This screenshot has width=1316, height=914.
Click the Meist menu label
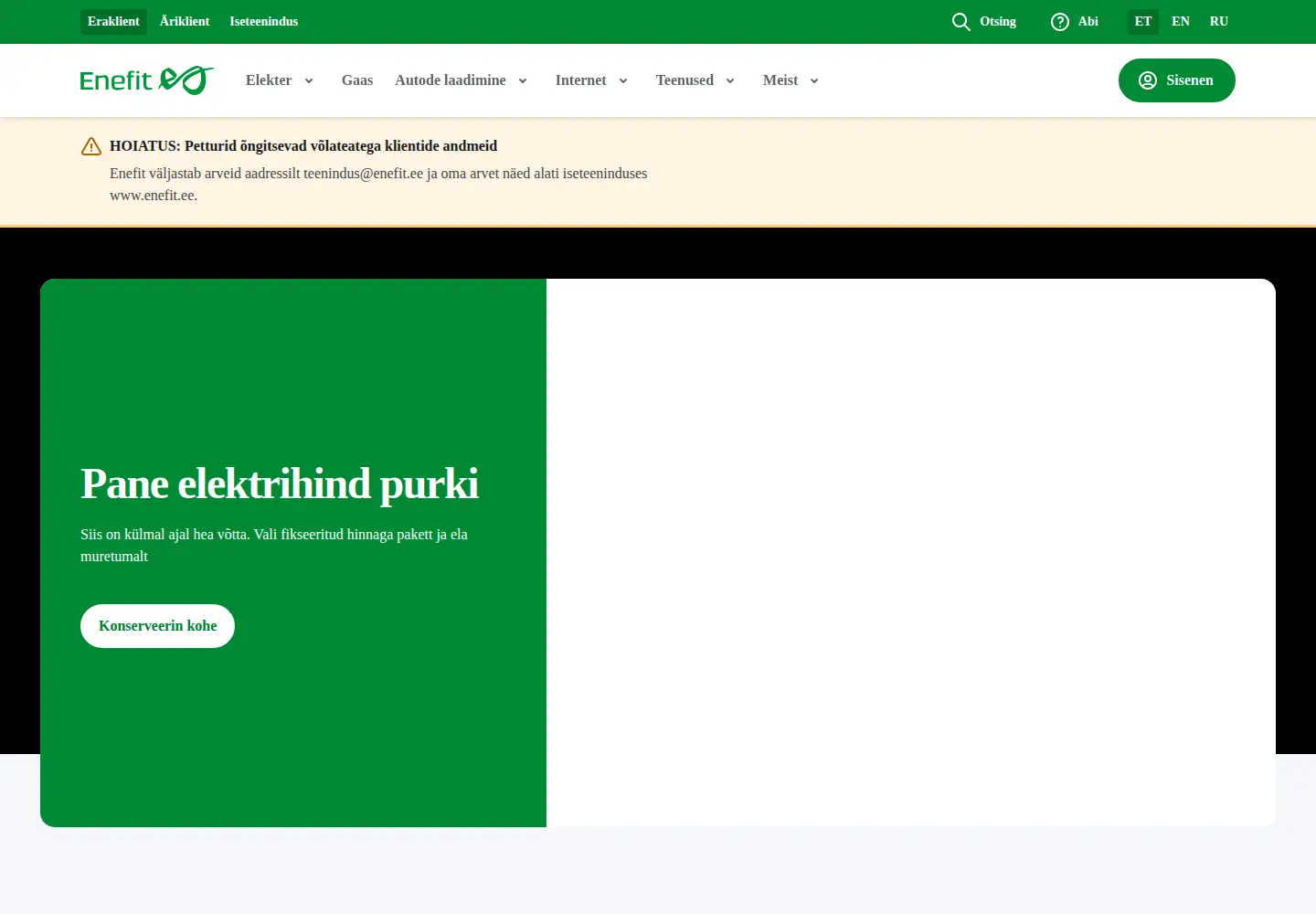coord(780,80)
